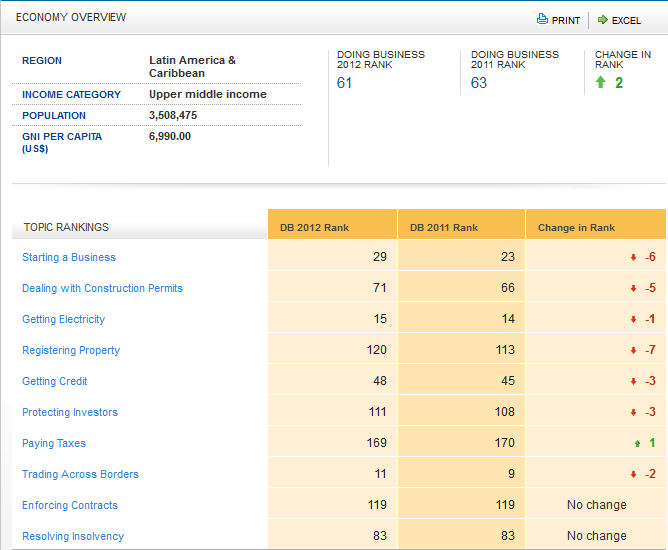The height and width of the screenshot is (550, 668).
Task: Open the Protecting Investors link
Action: coord(70,412)
